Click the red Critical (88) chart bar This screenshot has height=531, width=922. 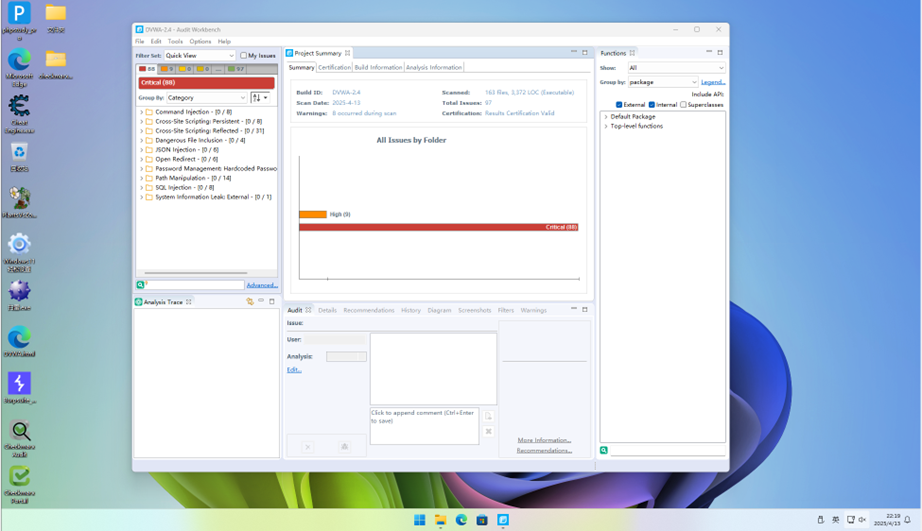click(x=439, y=227)
